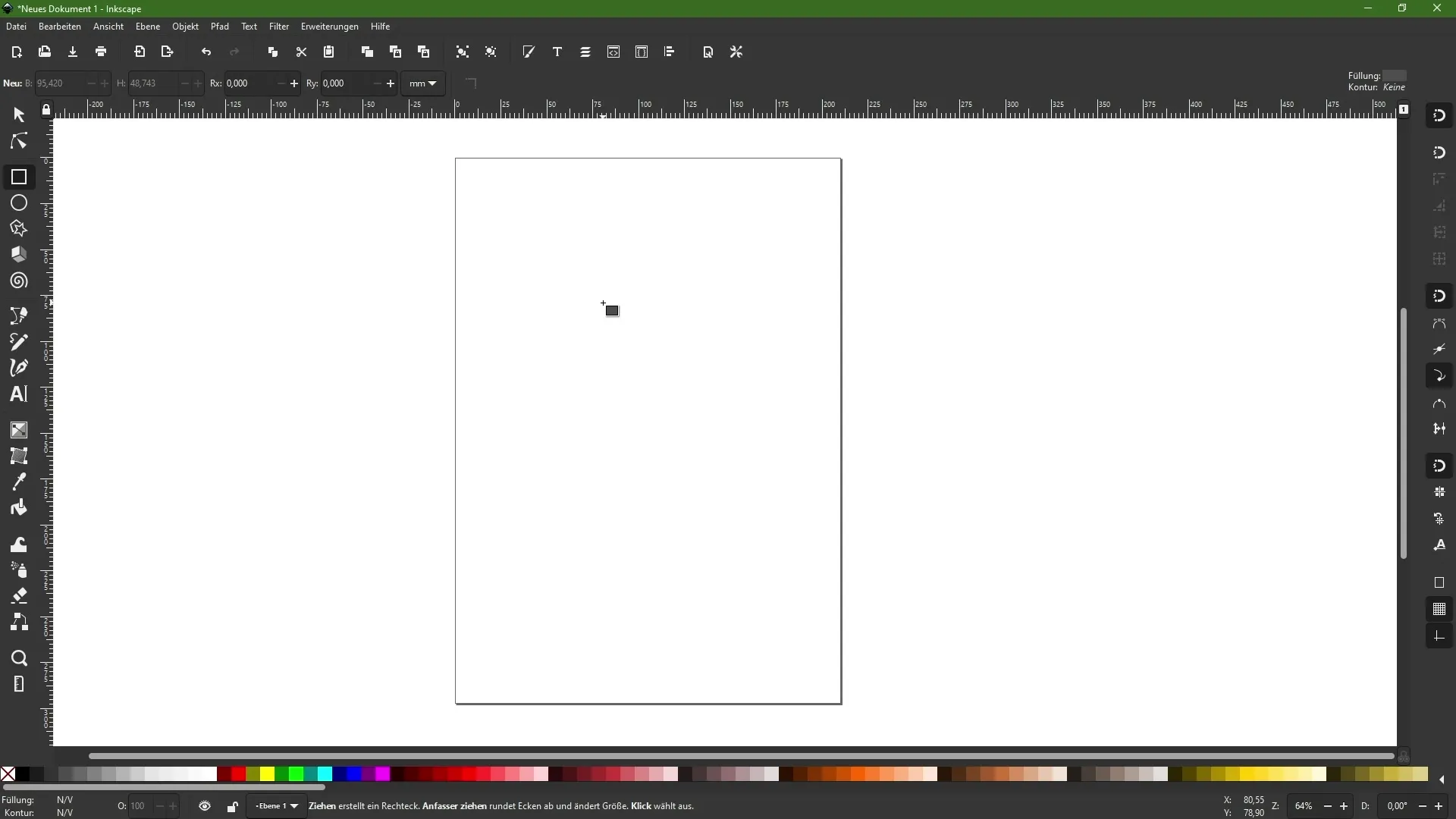The image size is (1456, 819).
Task: Increase the Ry radius value
Action: click(391, 83)
